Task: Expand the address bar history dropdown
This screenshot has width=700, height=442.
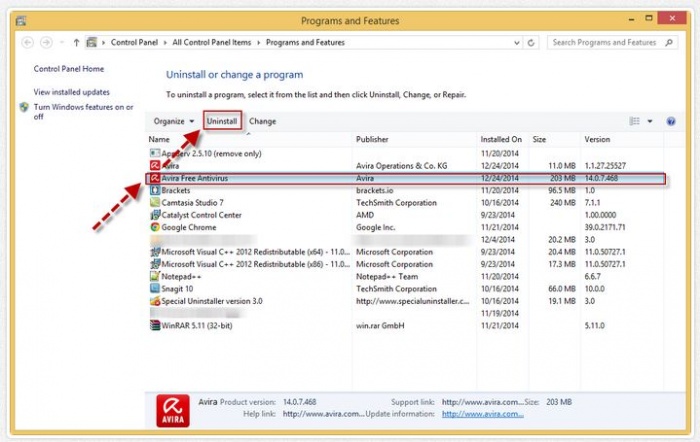Action: (x=517, y=43)
